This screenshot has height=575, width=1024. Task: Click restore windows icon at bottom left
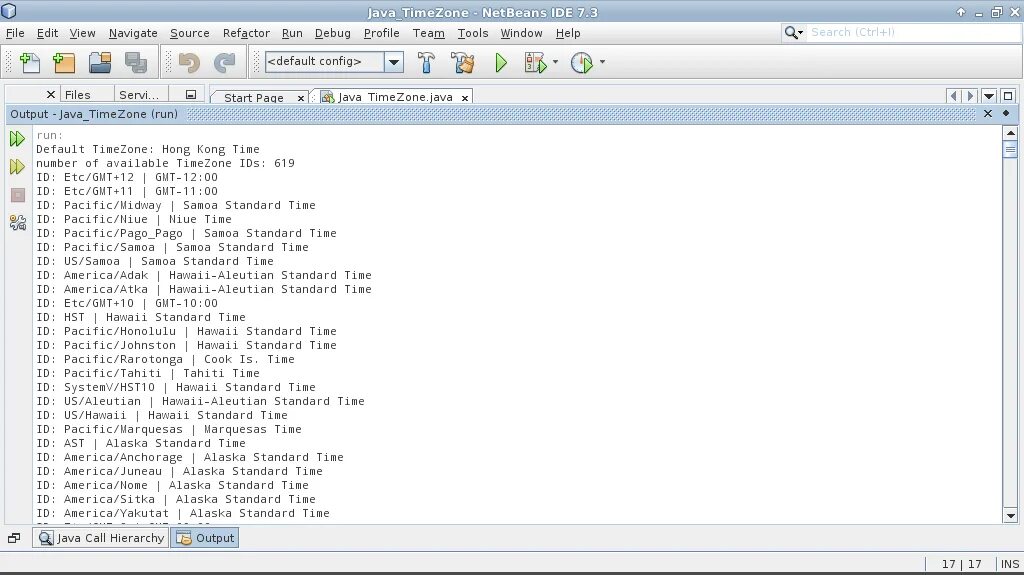(14, 538)
